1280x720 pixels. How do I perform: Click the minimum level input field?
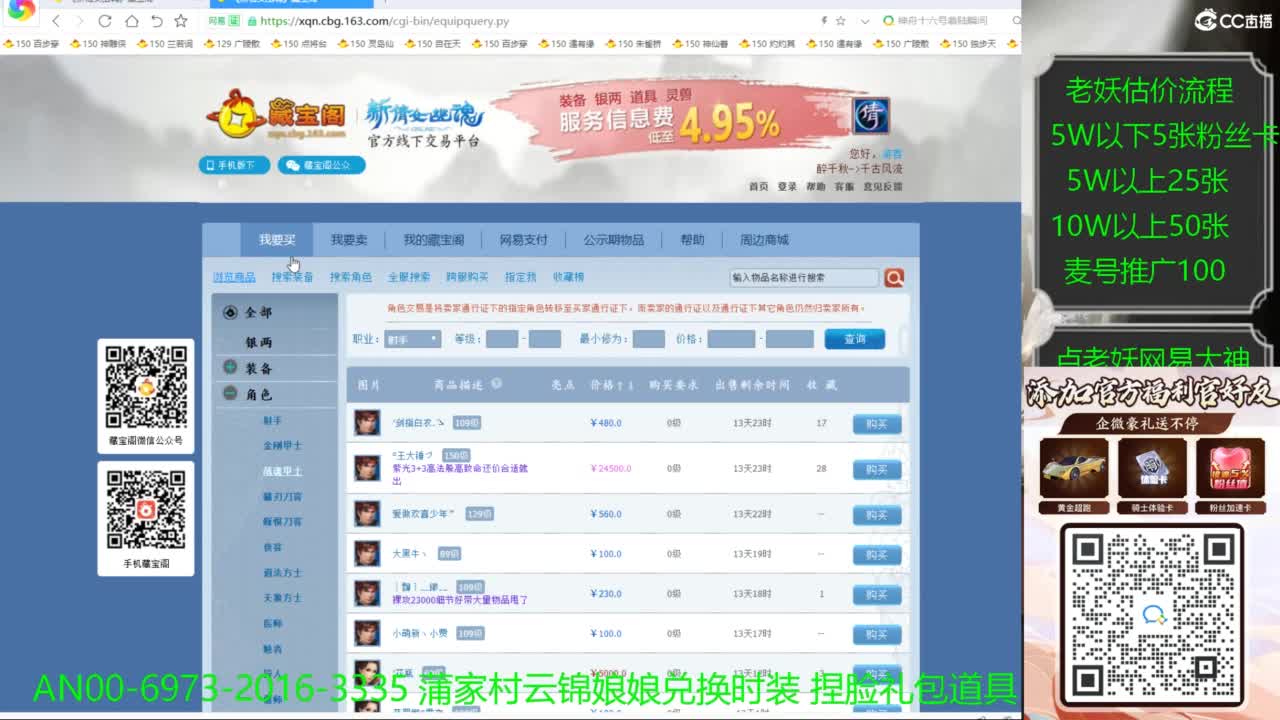501,339
